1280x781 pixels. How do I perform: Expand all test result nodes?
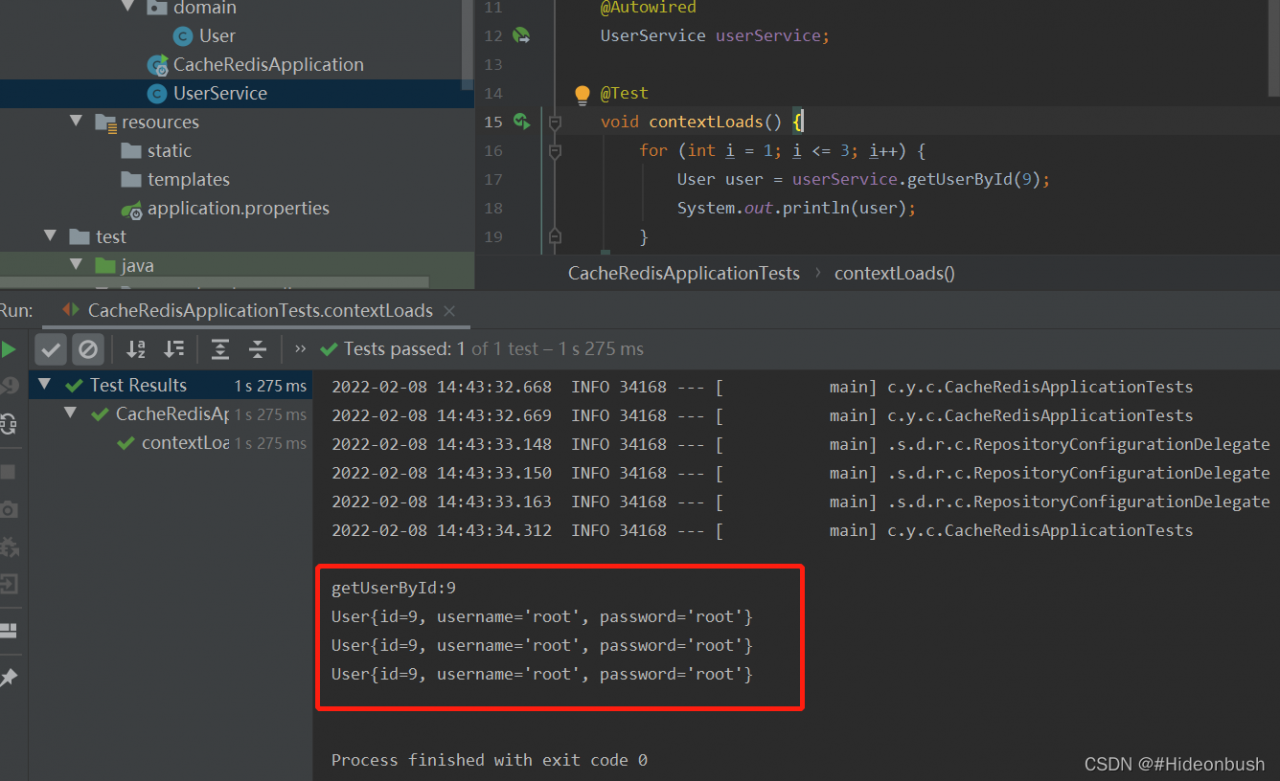(220, 349)
